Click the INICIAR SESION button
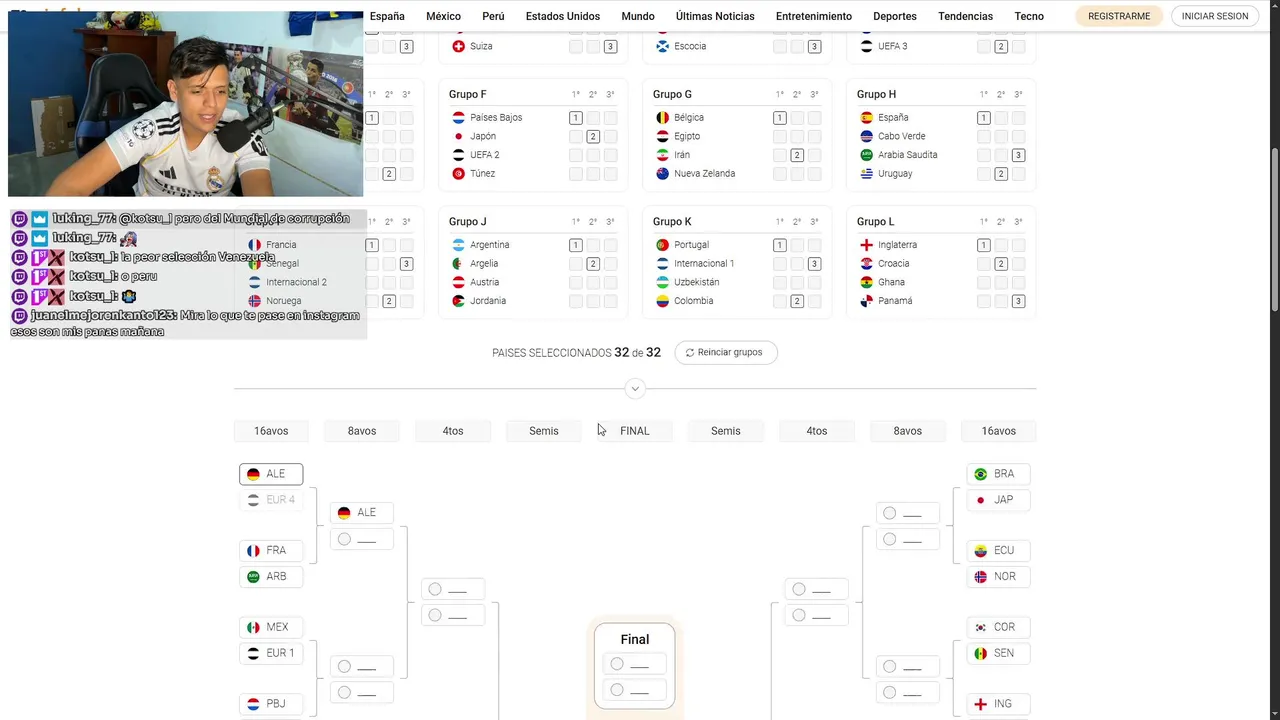 click(x=1215, y=16)
